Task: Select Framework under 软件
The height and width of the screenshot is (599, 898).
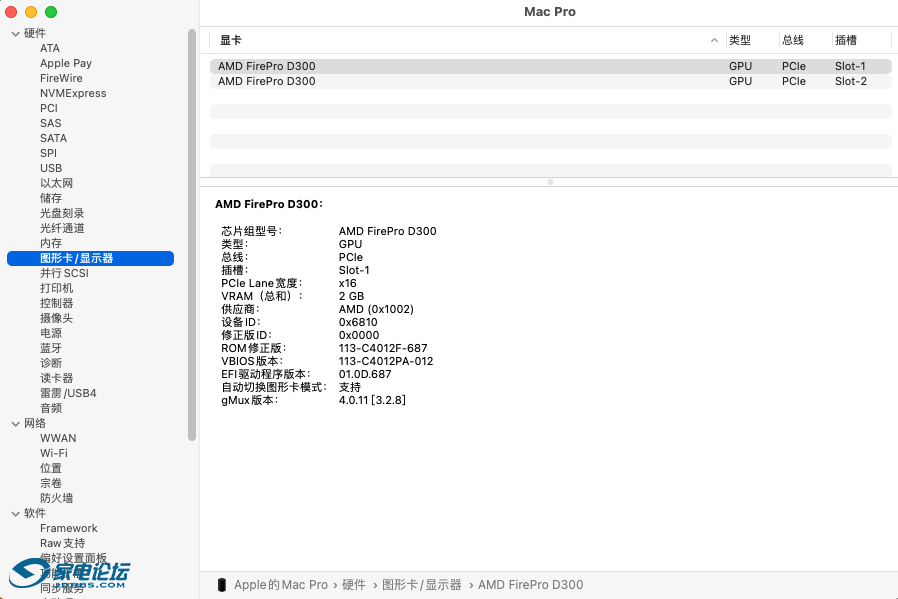Action: (x=69, y=528)
